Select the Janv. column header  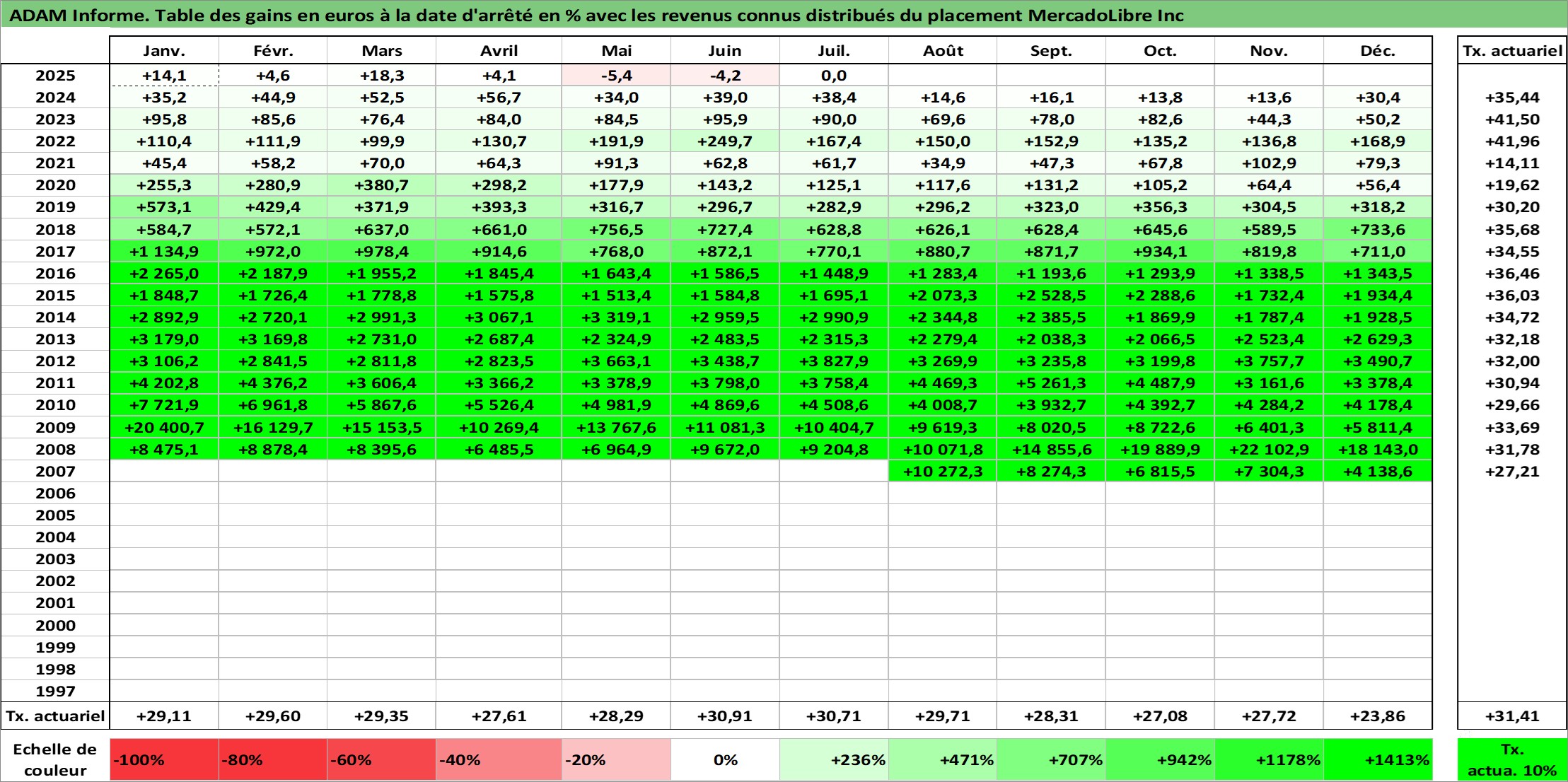point(164,51)
